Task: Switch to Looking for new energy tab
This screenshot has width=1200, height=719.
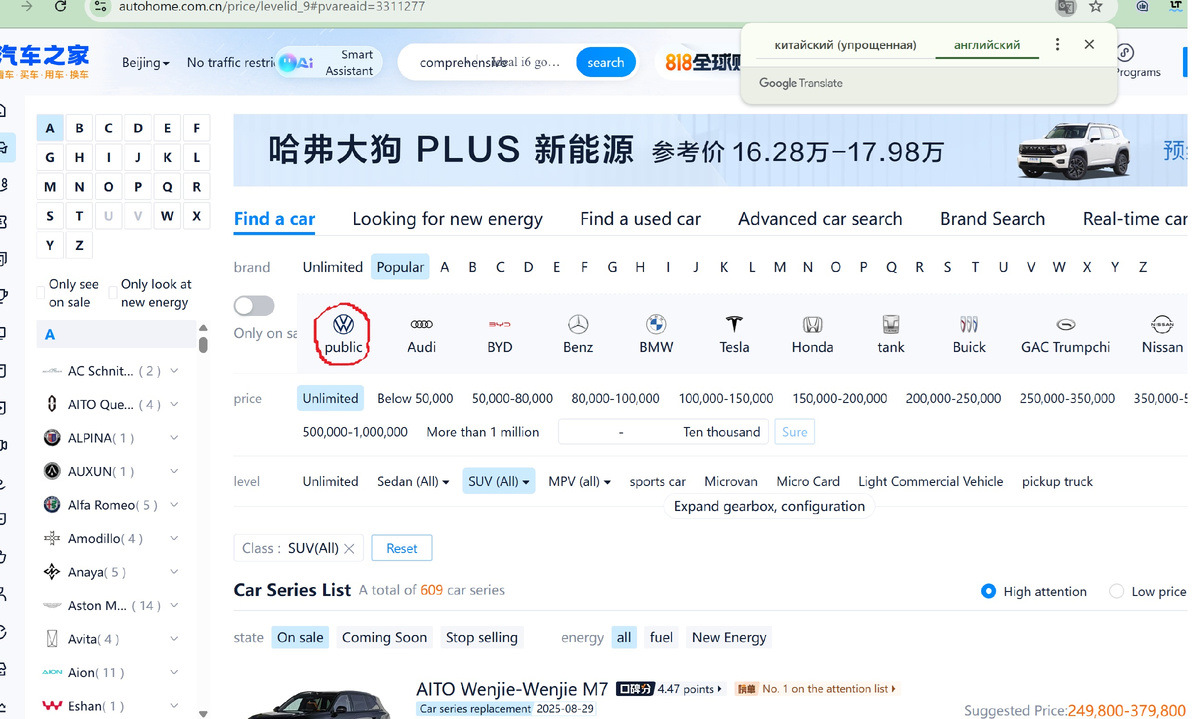Action: click(447, 219)
